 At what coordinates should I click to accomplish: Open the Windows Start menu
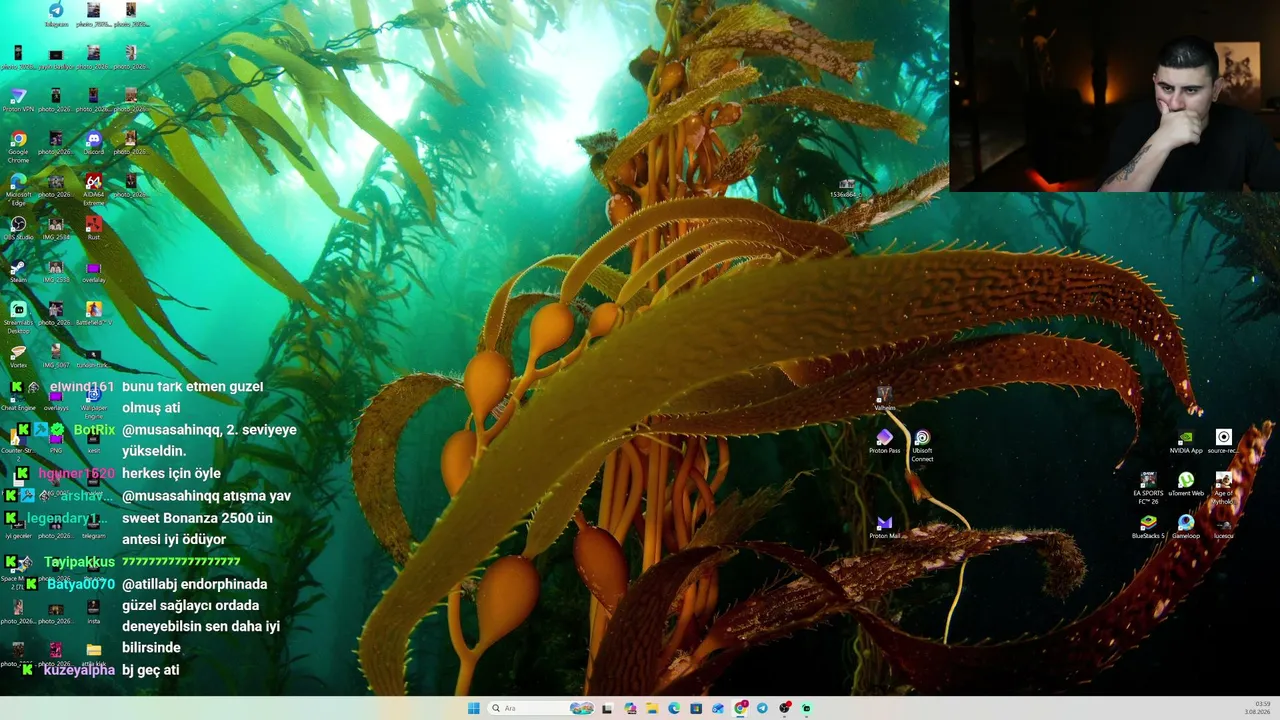pyautogui.click(x=473, y=708)
